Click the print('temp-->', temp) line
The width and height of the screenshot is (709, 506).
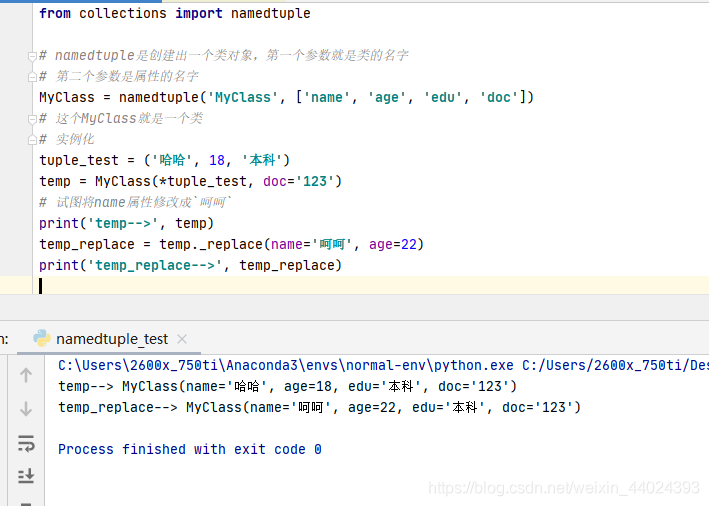click(x=126, y=223)
